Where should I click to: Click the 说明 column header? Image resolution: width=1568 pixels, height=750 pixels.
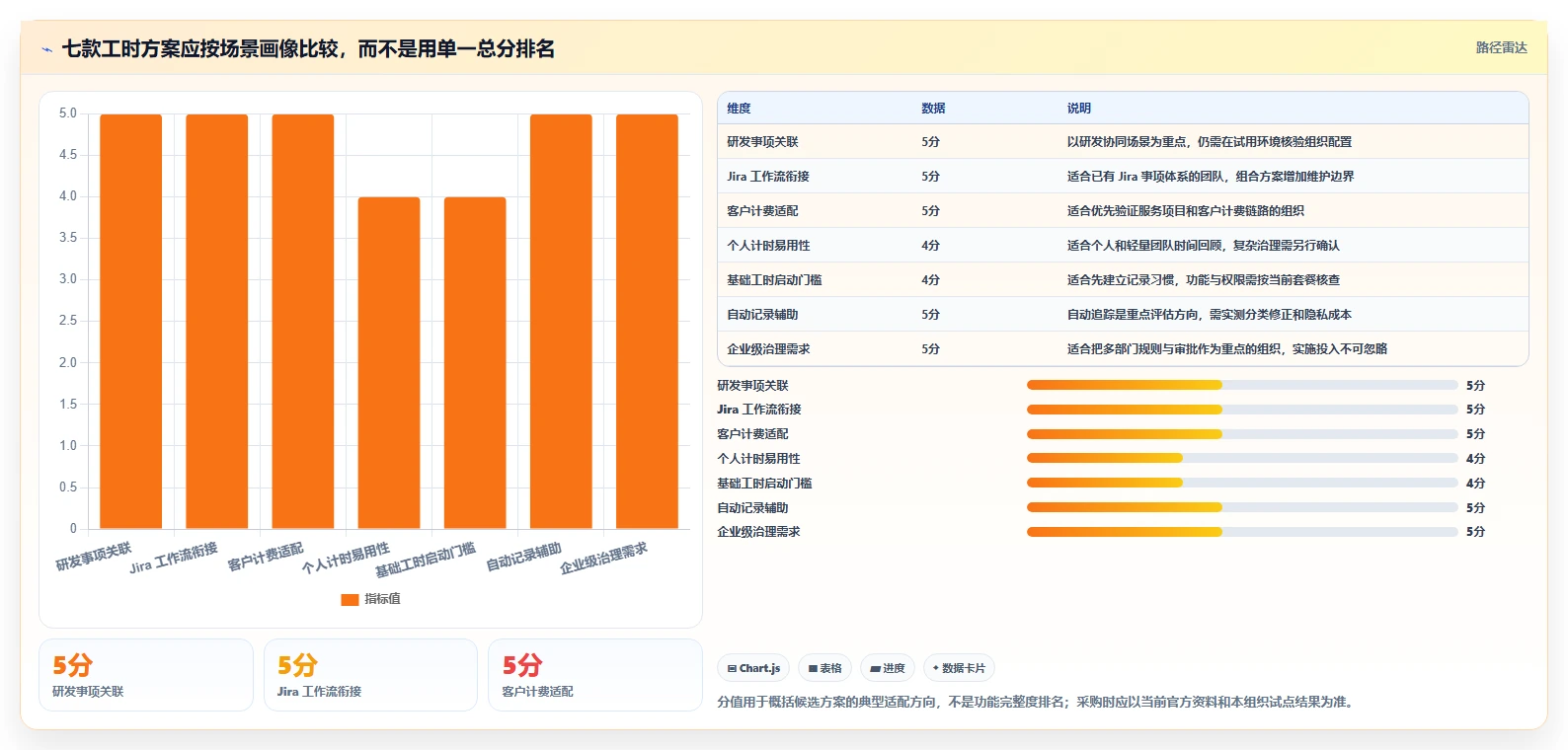[1078, 109]
